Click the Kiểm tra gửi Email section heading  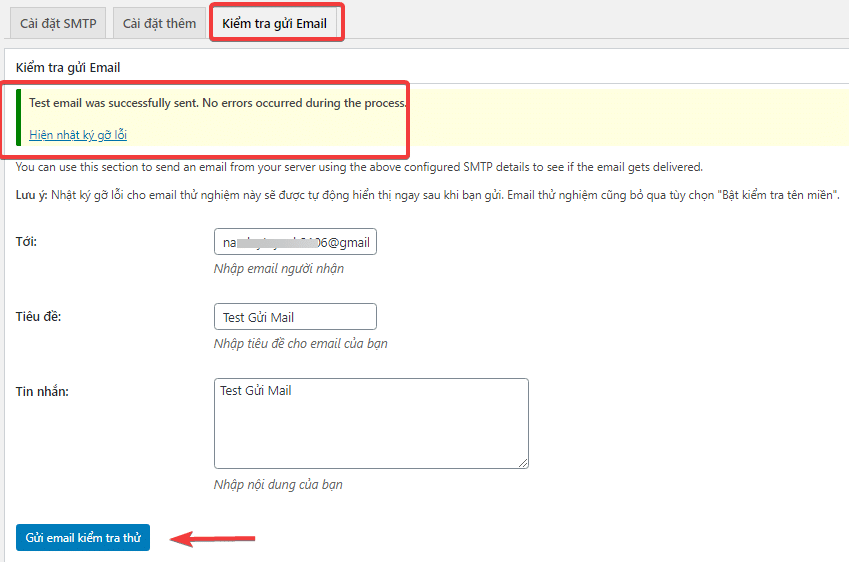69,68
